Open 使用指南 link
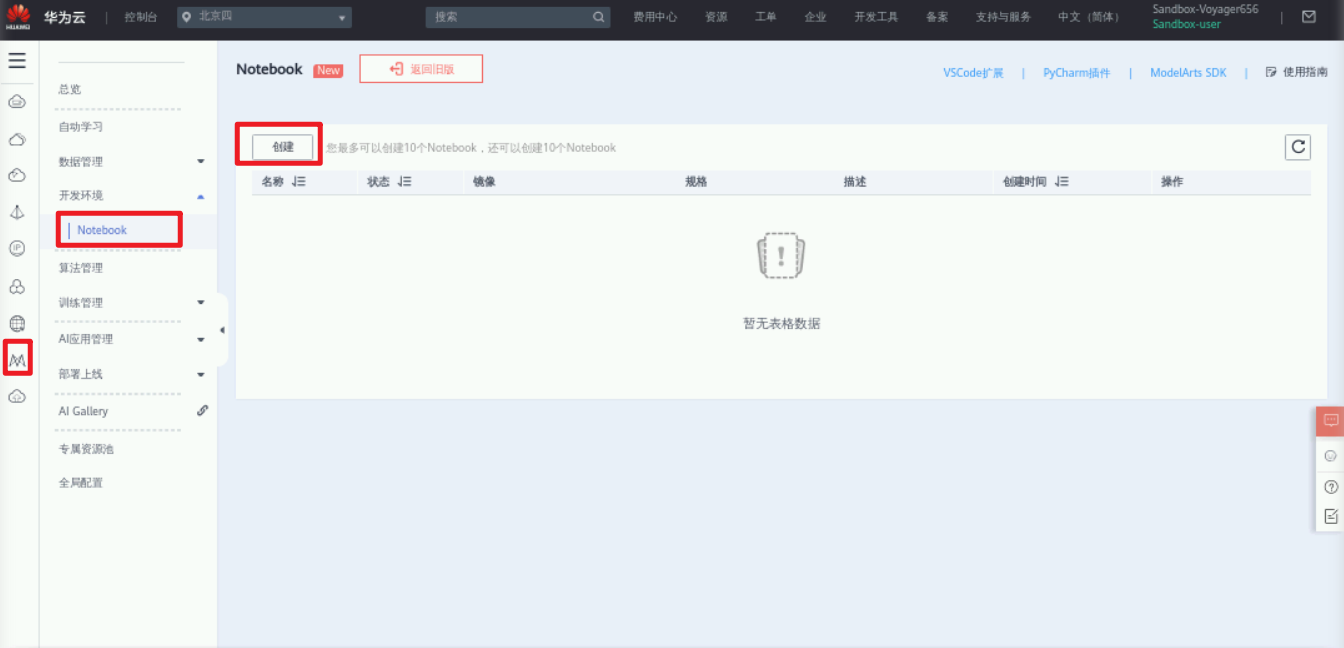 1297,72
